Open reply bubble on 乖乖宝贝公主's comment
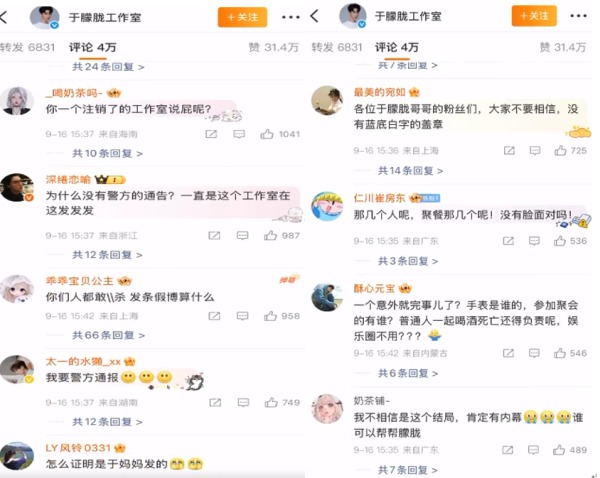Screen dimensions: 600x478 pyautogui.click(x=242, y=316)
